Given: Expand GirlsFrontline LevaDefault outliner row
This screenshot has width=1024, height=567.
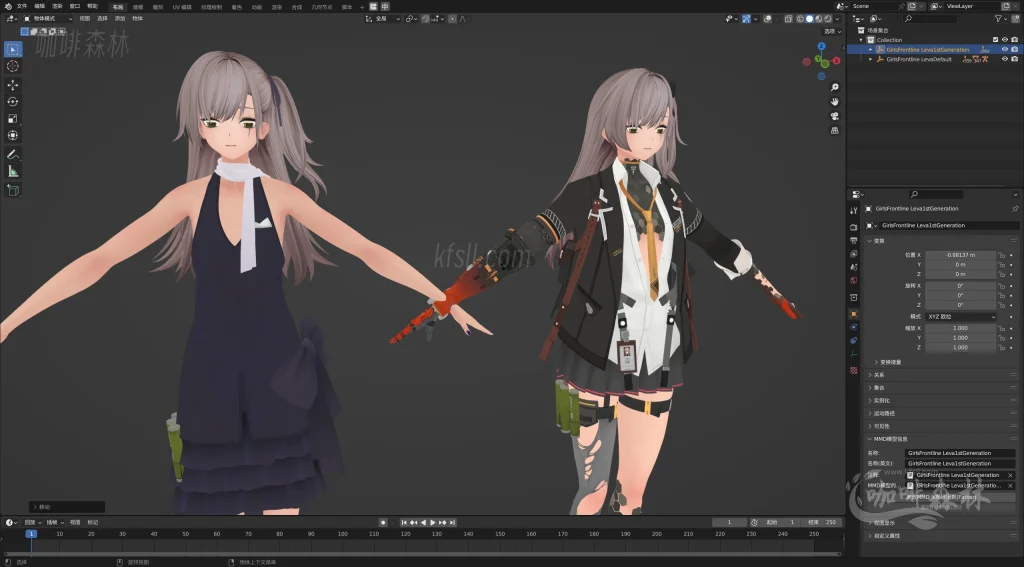Looking at the screenshot, I should [x=871, y=59].
